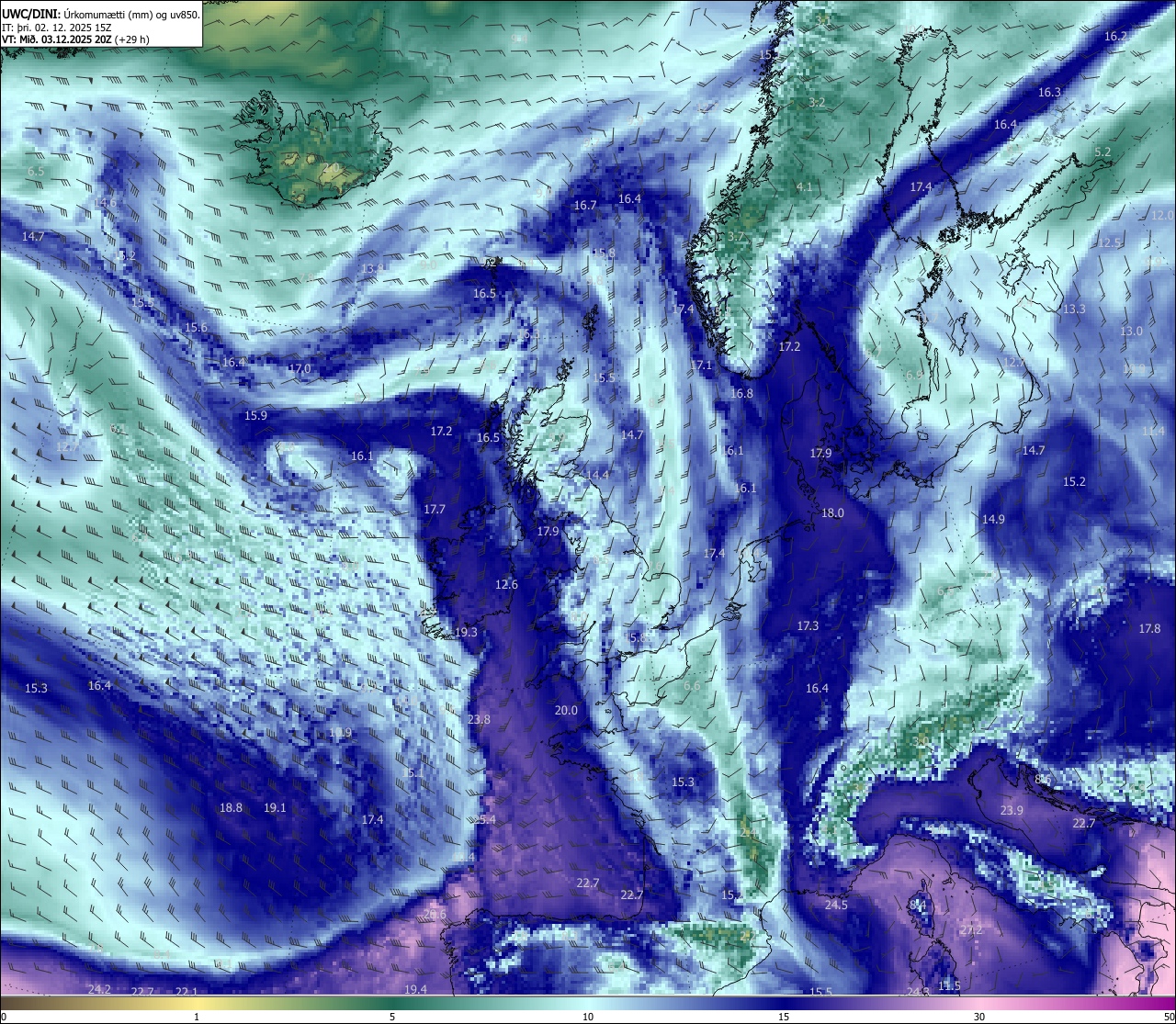Click the 6.6 value label

[692, 686]
